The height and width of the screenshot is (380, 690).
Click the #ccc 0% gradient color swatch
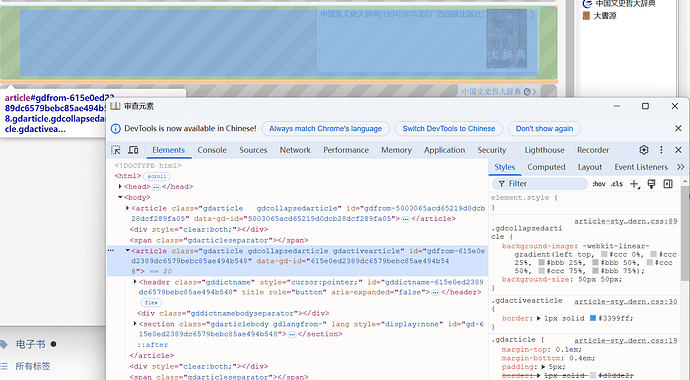(604, 254)
